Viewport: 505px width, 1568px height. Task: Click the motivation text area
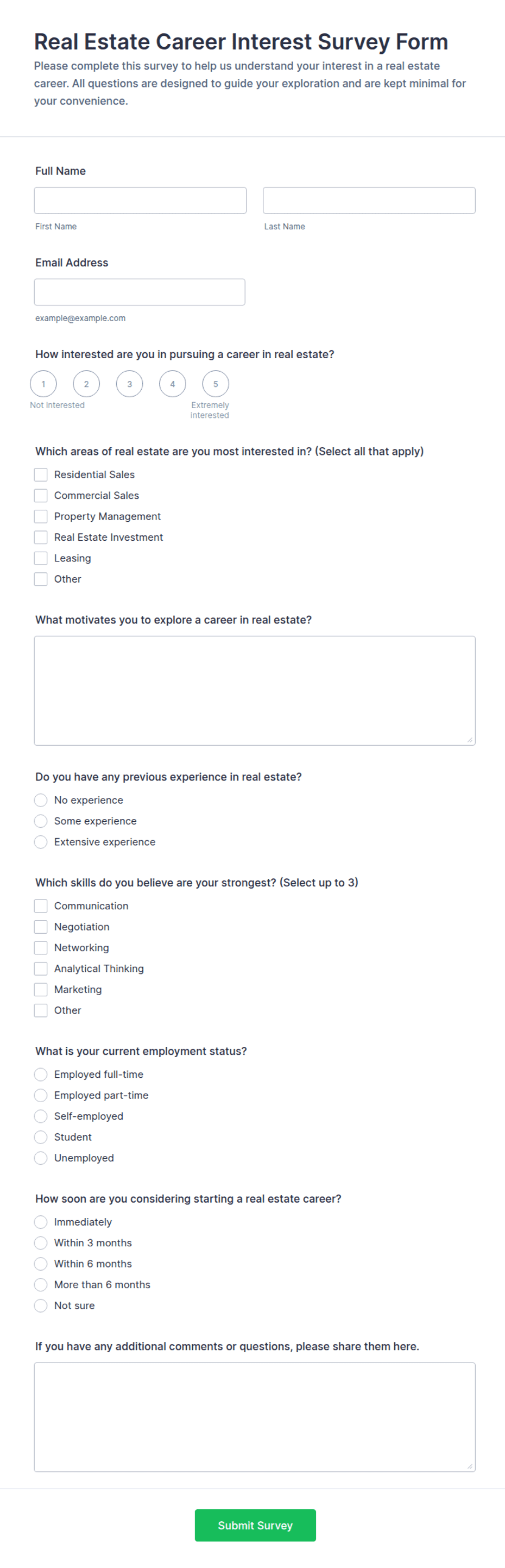(254, 691)
